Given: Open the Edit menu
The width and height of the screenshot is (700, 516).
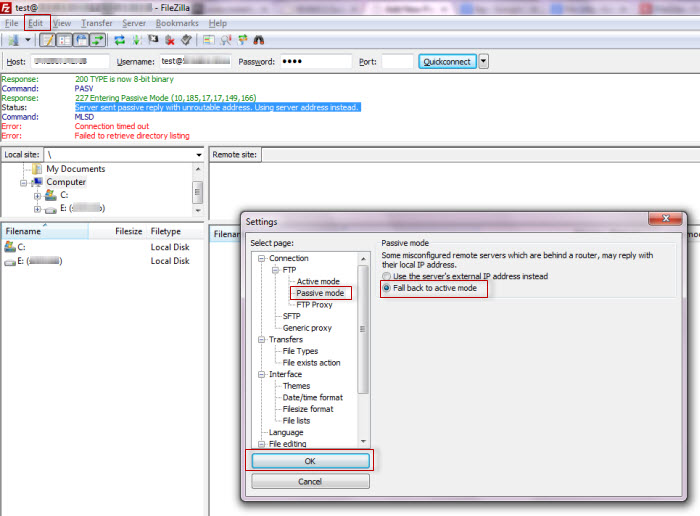Looking at the screenshot, I should pyautogui.click(x=36, y=23).
